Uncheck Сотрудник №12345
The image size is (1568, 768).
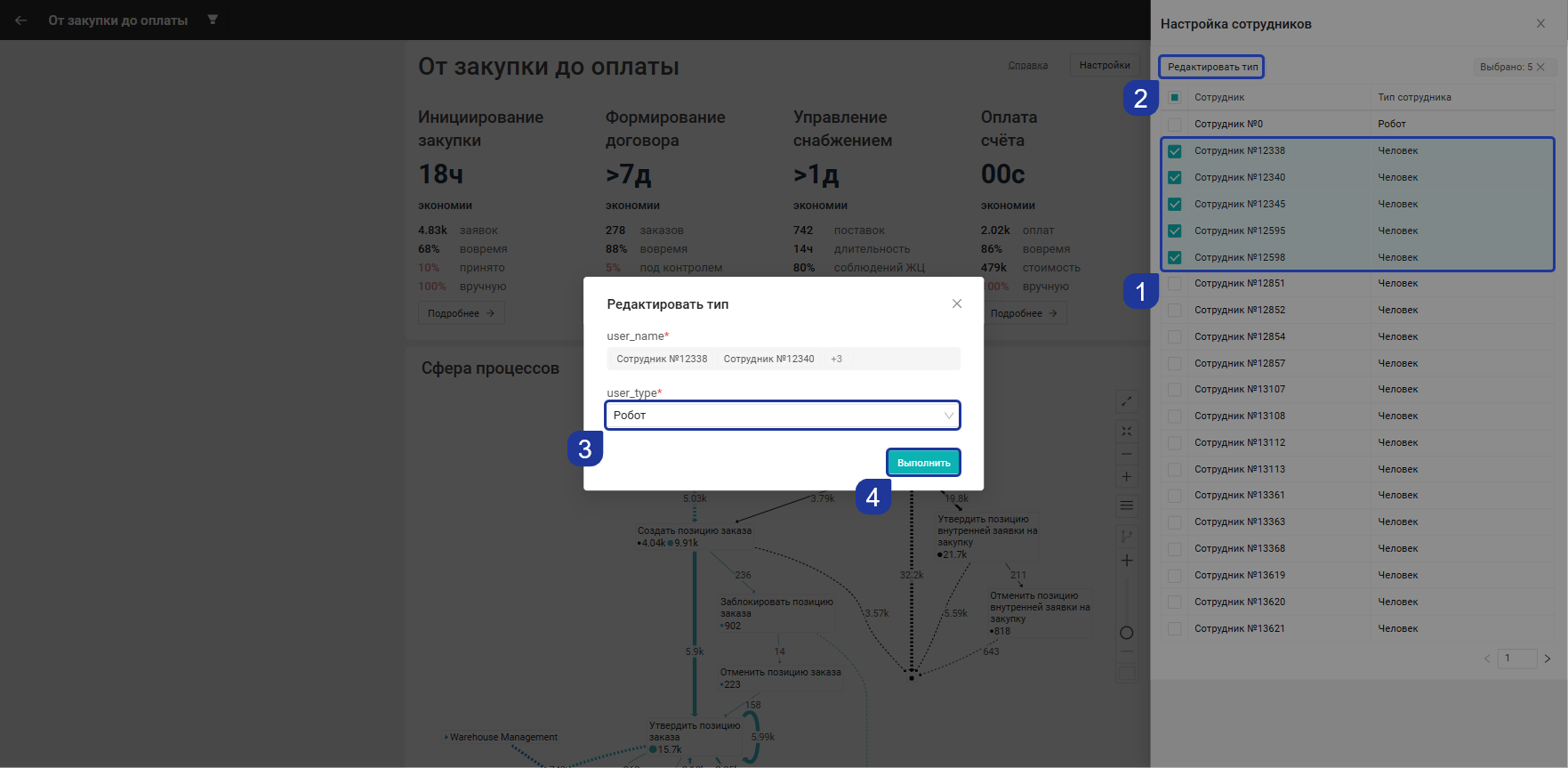coord(1175,205)
